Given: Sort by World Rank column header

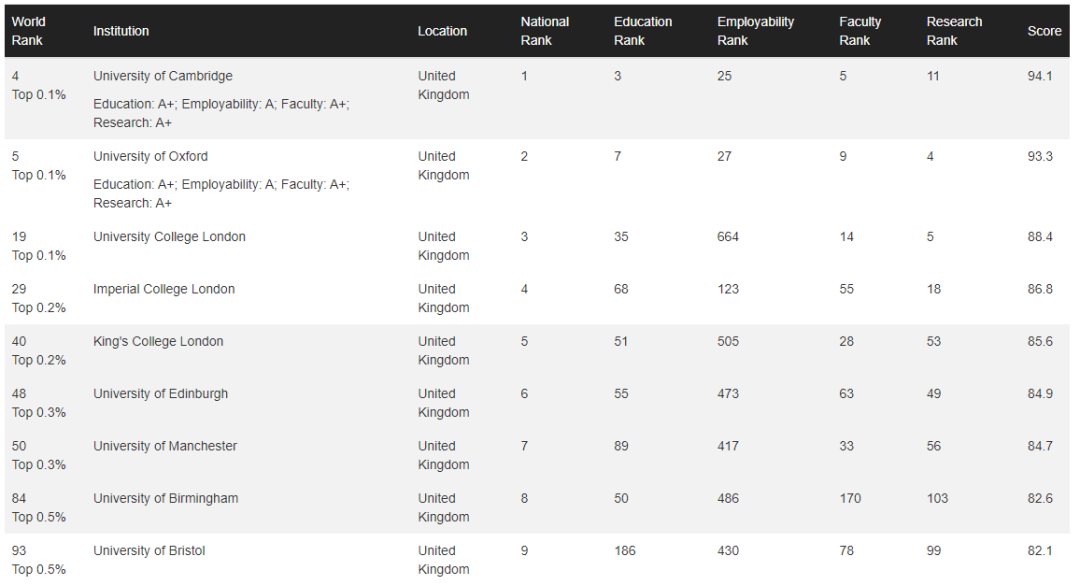Looking at the screenshot, I should click(x=28, y=31).
